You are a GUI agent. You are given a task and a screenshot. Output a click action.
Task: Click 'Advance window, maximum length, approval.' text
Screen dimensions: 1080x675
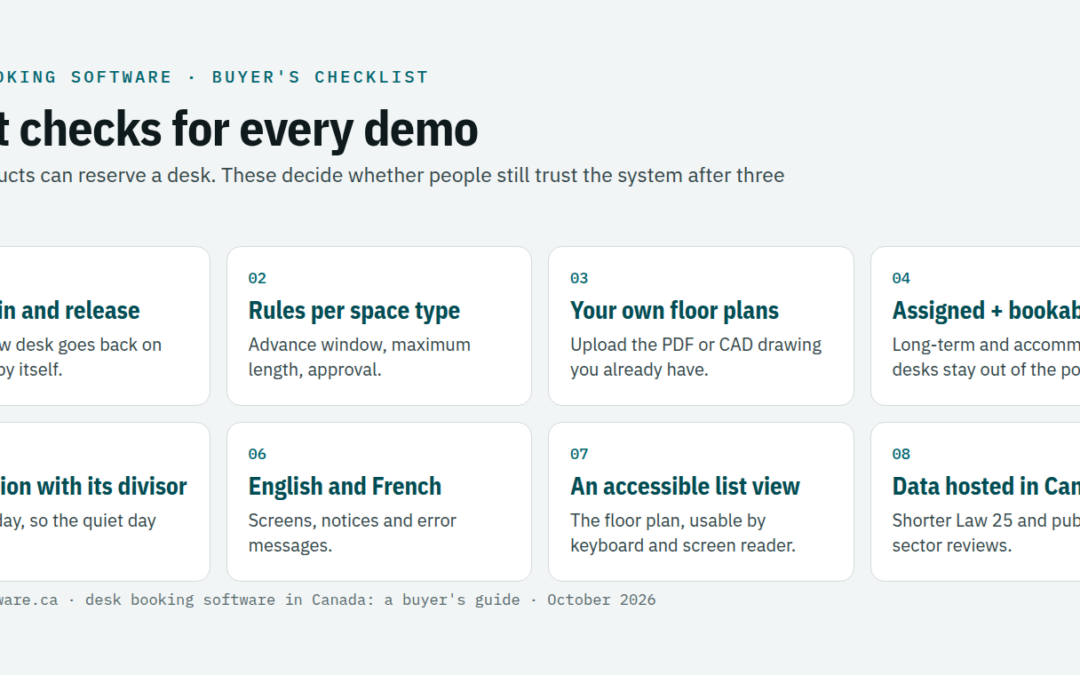(x=359, y=357)
